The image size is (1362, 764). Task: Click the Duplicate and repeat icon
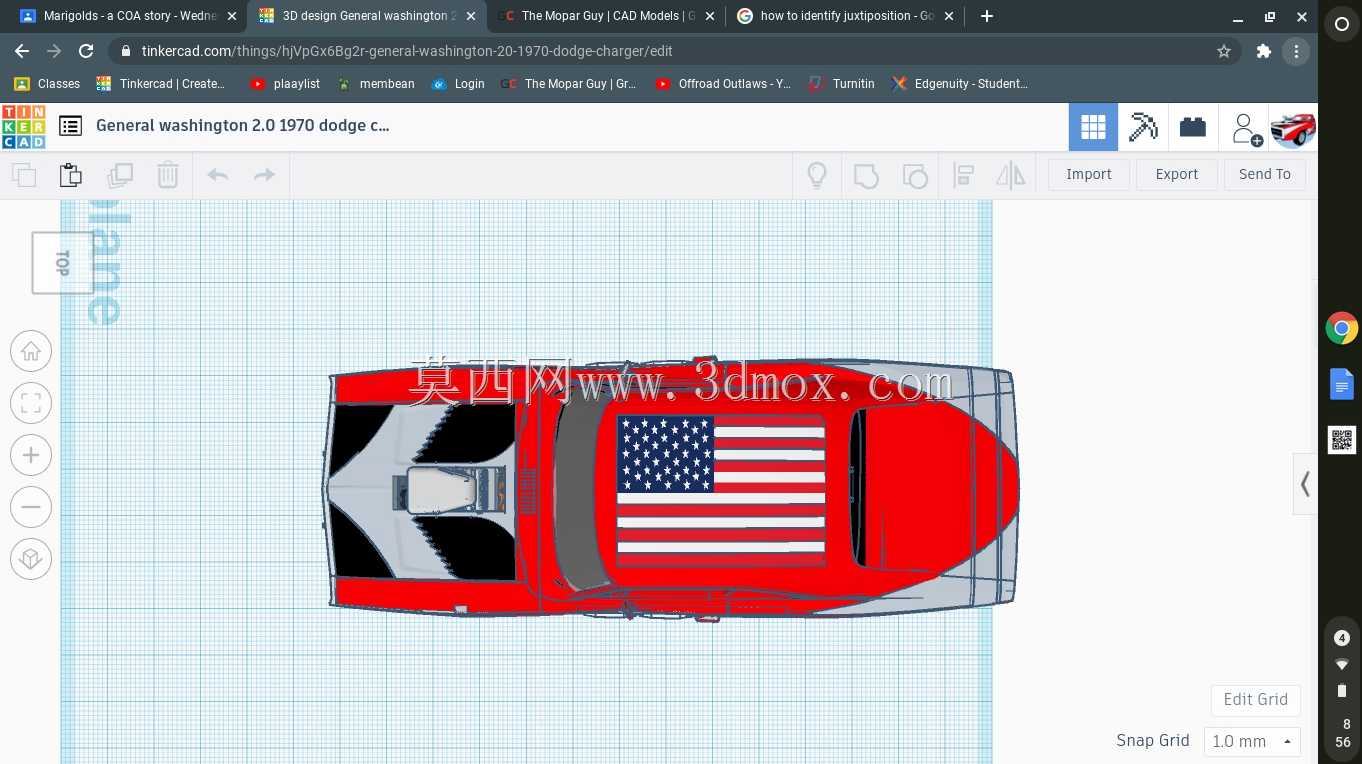tap(120, 175)
